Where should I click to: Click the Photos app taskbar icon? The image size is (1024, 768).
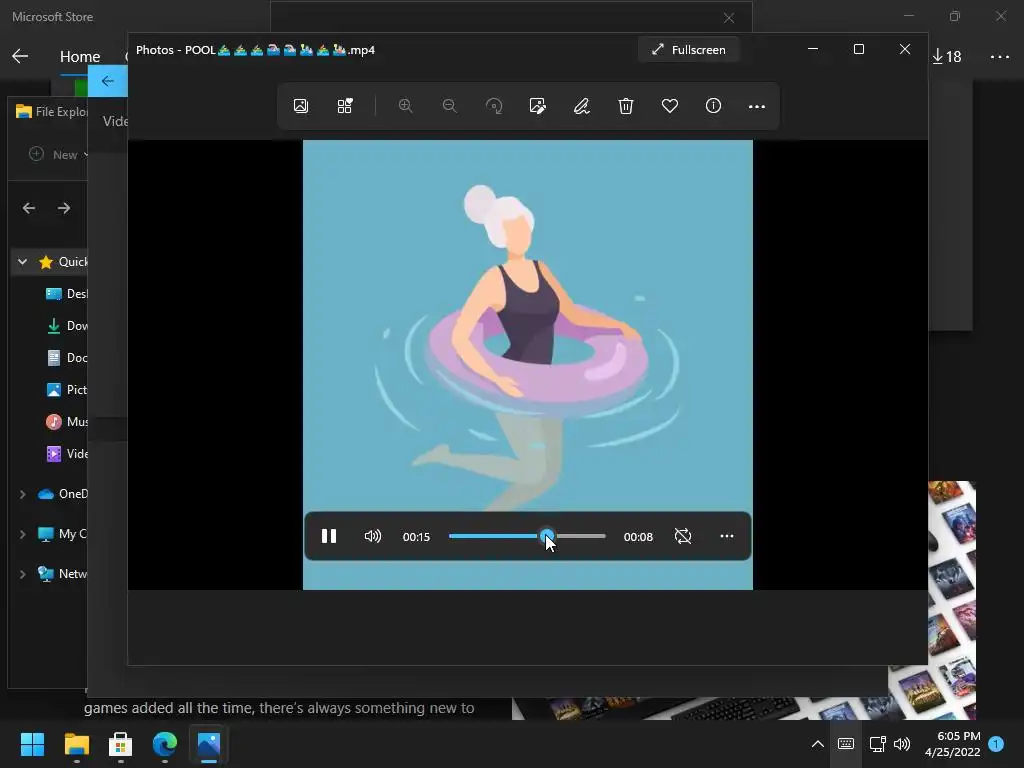(x=208, y=744)
